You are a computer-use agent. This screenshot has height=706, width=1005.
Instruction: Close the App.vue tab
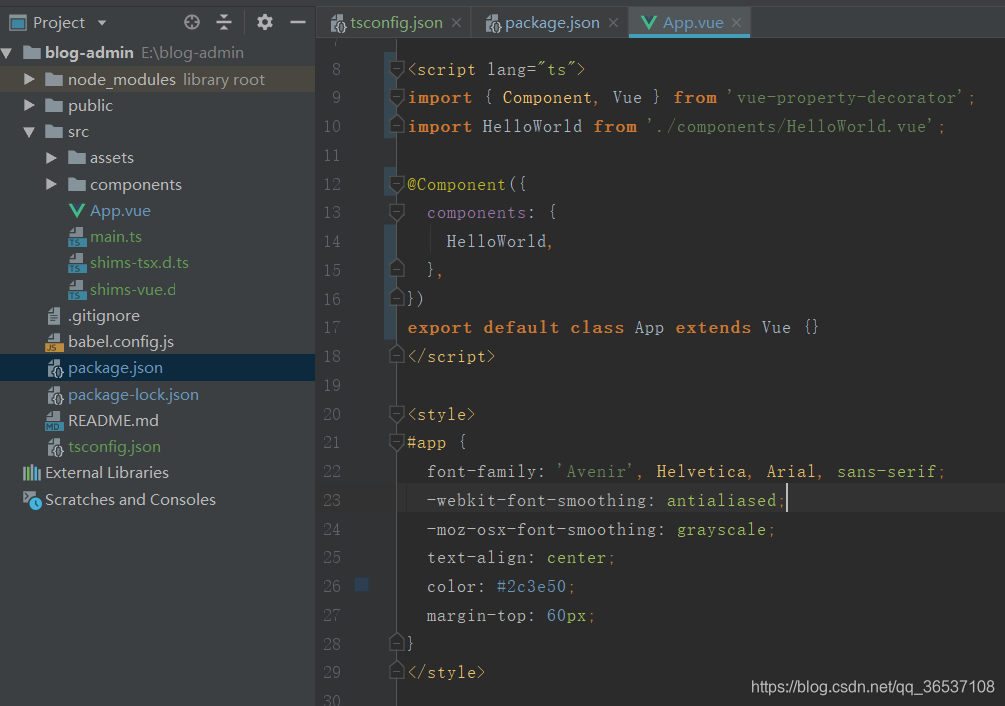pyautogui.click(x=736, y=23)
